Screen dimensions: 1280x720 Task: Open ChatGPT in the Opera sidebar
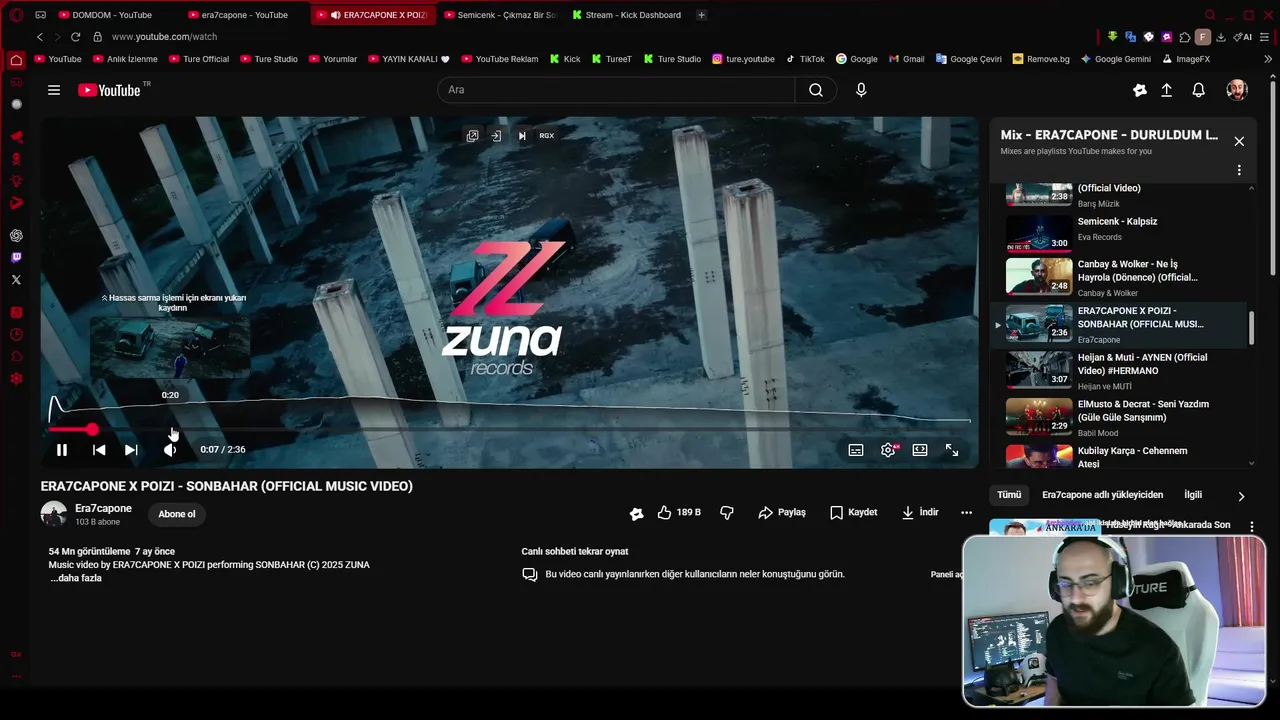[16, 236]
